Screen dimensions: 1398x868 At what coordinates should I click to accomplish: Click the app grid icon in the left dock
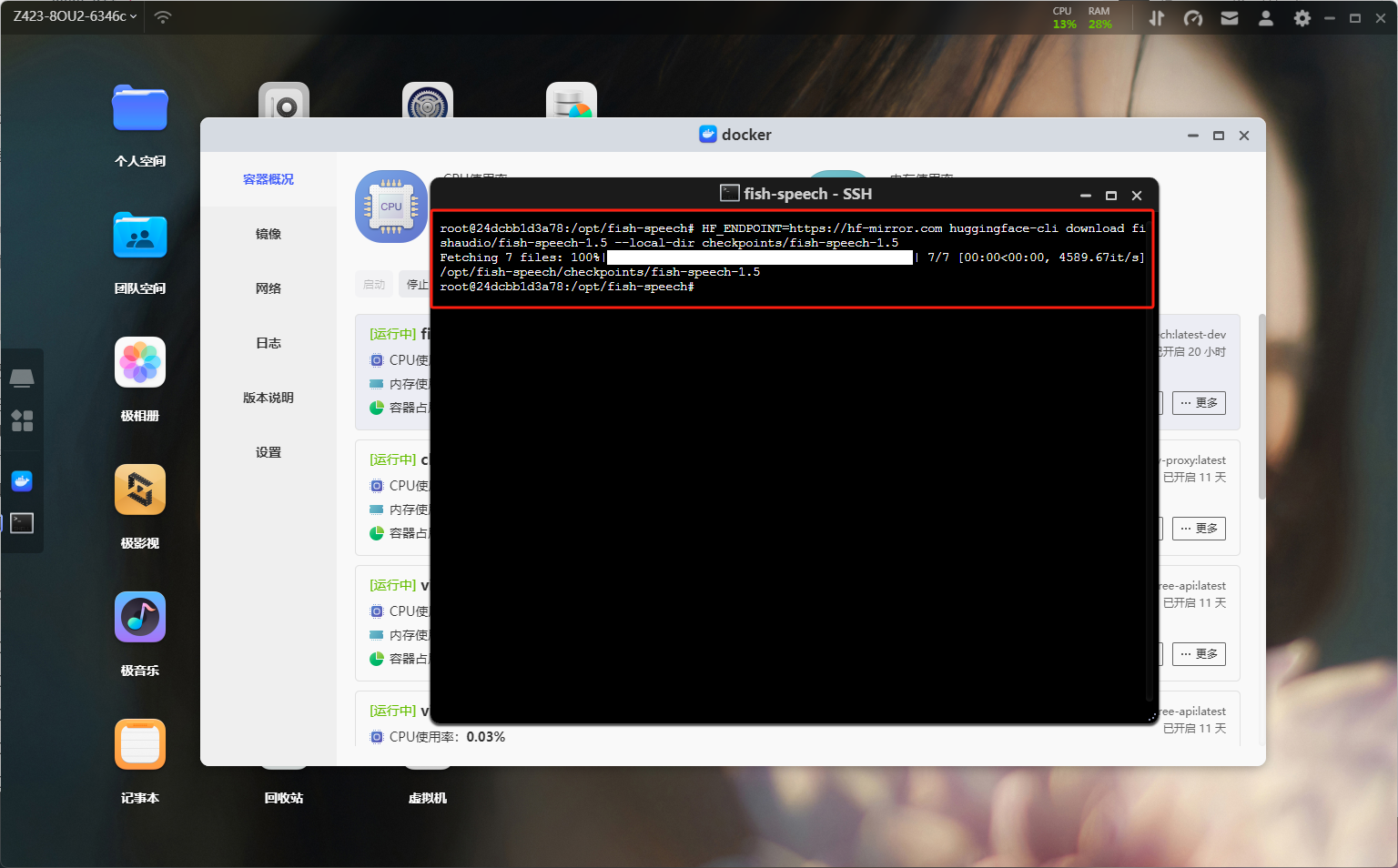[x=22, y=420]
